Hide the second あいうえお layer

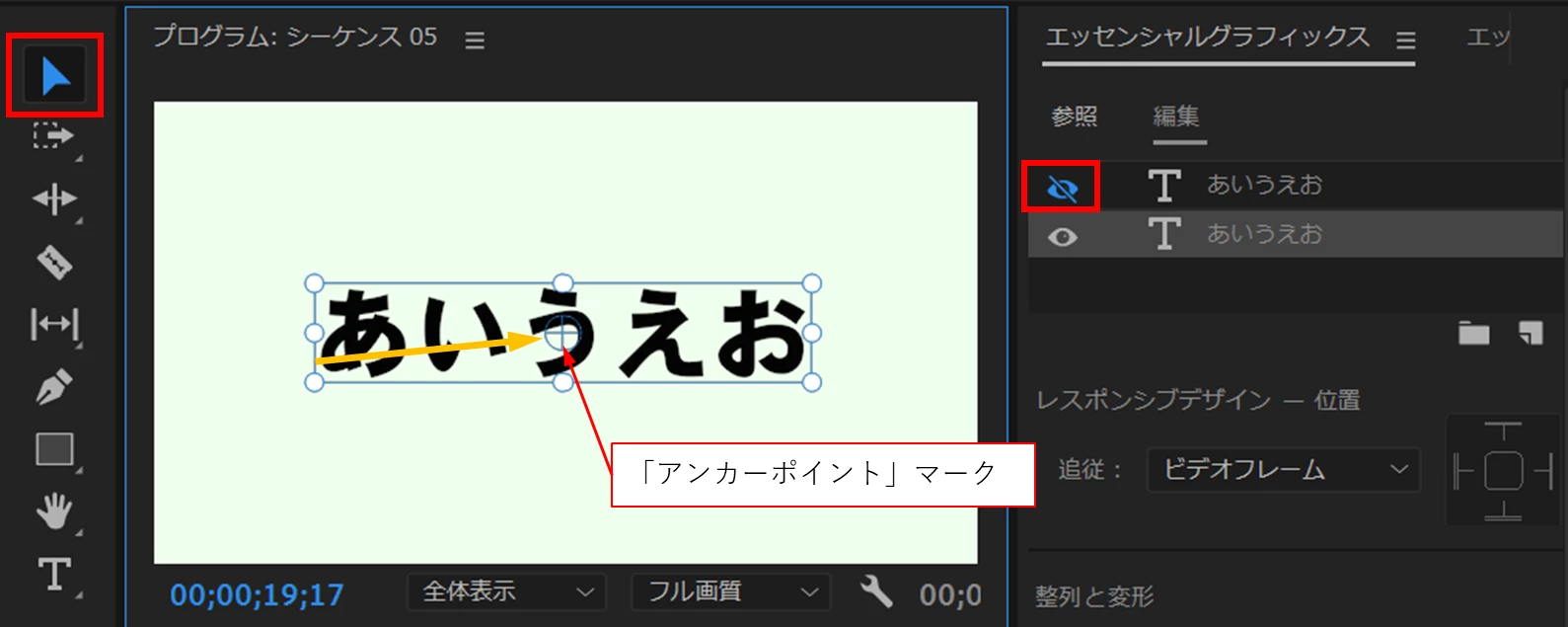pos(1062,237)
